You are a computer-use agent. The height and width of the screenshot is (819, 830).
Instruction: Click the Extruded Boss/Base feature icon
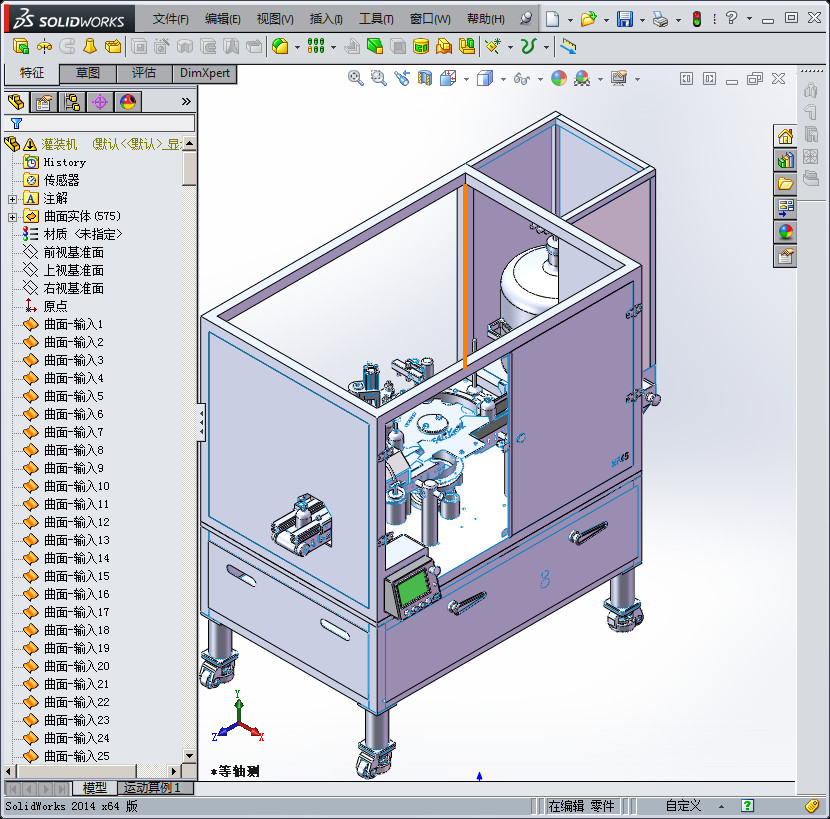coord(20,47)
